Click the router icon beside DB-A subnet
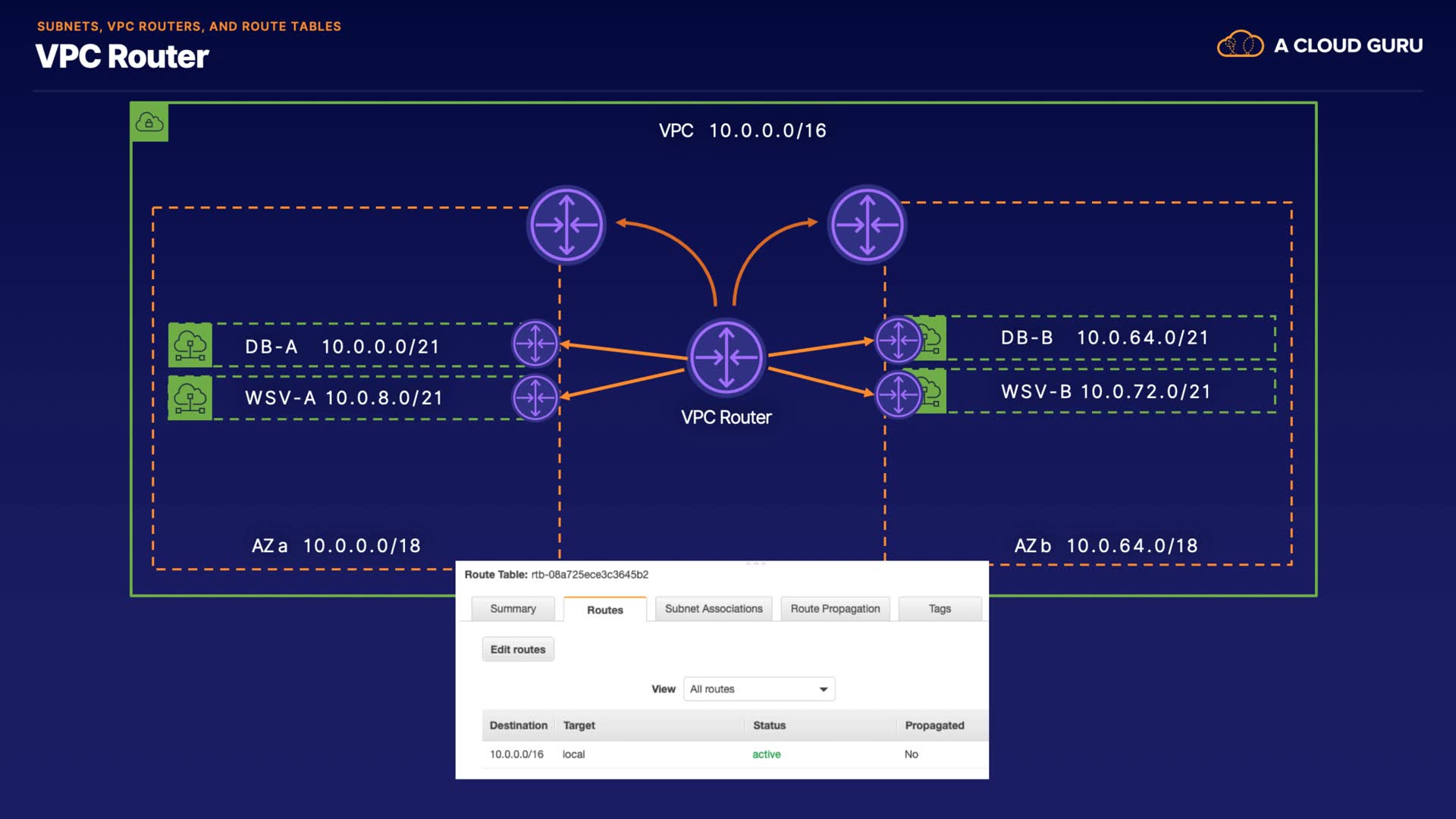Image resolution: width=1456 pixels, height=819 pixels. [x=535, y=344]
